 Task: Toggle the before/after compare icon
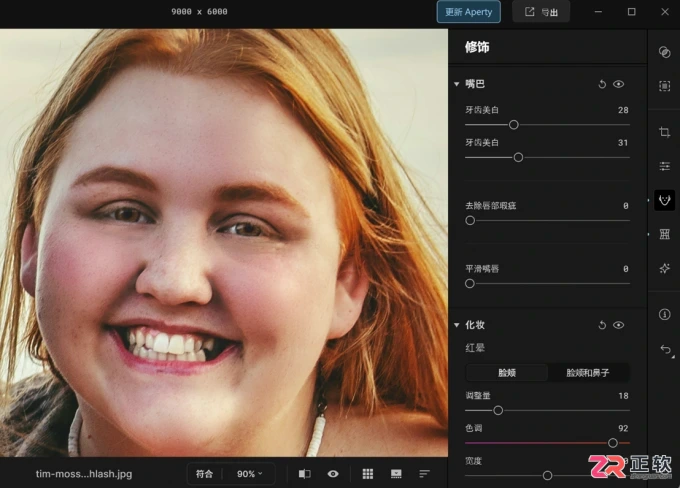[304, 474]
